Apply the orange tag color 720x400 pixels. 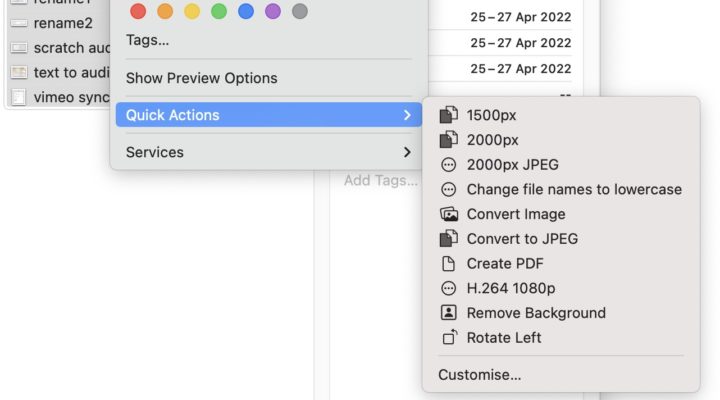[165, 11]
